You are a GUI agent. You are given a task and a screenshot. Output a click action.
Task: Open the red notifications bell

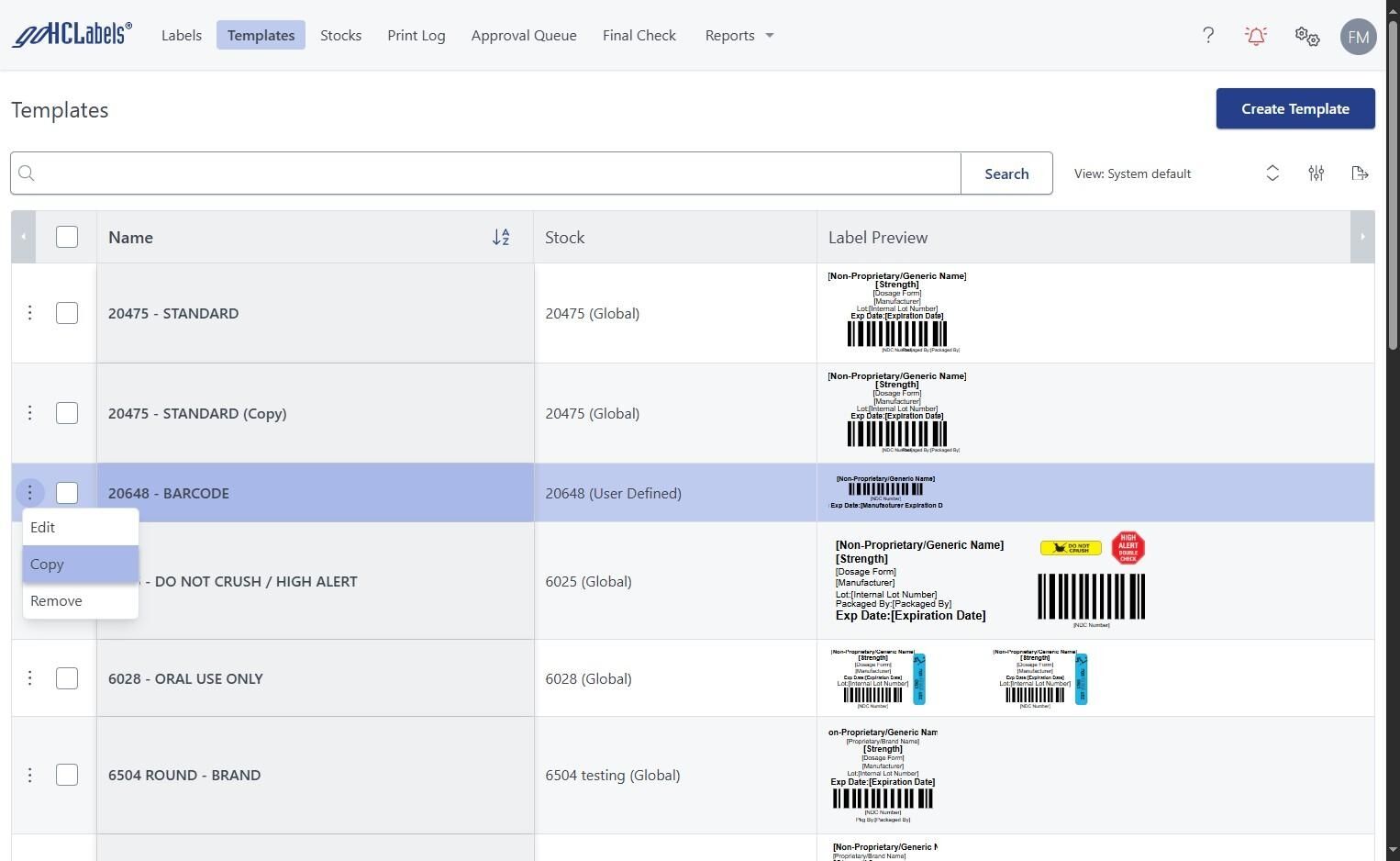point(1256,36)
